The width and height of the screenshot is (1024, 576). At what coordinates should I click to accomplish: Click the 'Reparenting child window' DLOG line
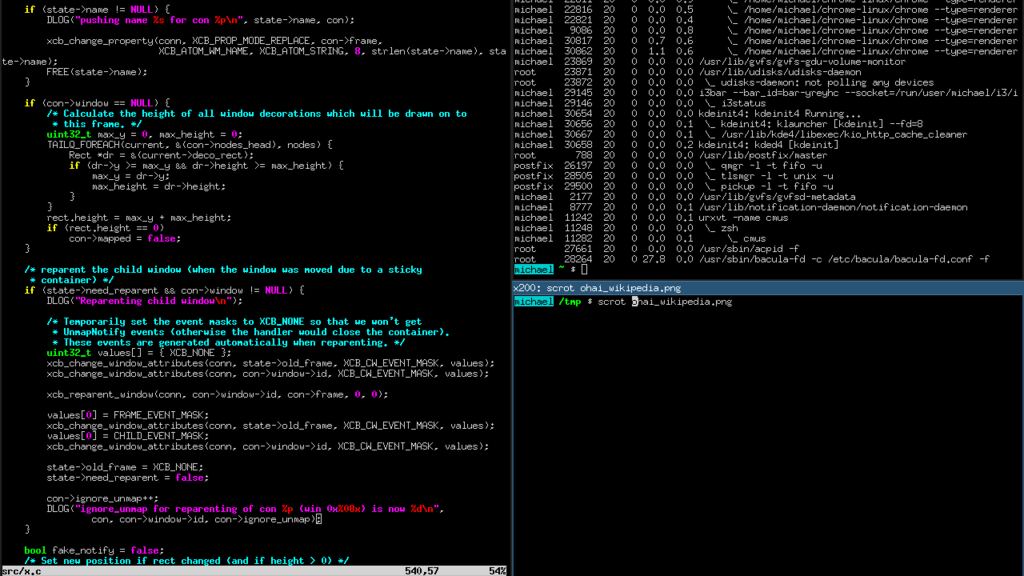pos(144,301)
